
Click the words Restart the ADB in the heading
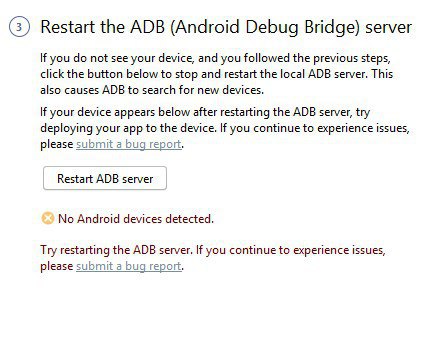tap(103, 27)
